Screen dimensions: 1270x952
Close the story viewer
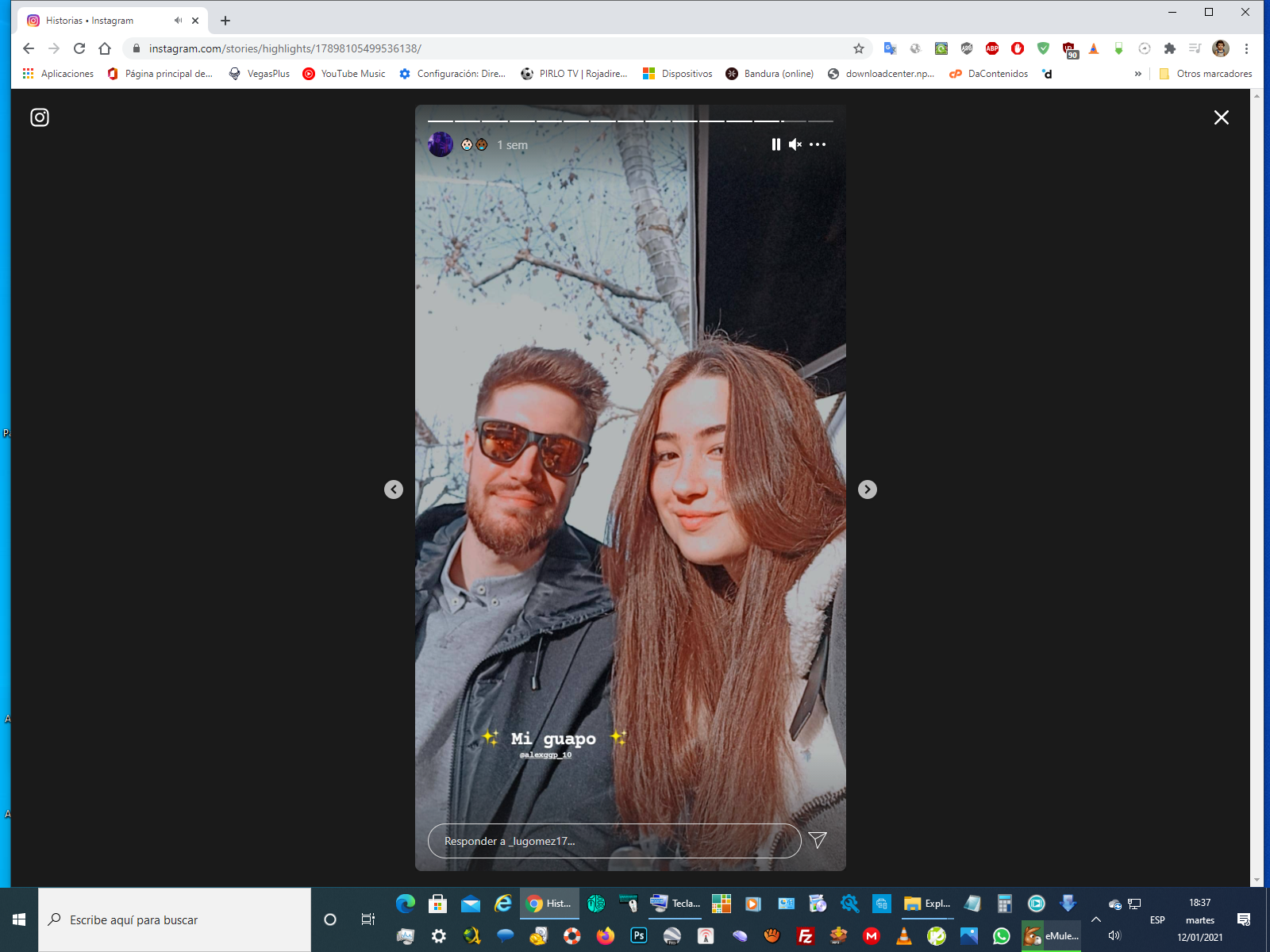tap(1221, 117)
